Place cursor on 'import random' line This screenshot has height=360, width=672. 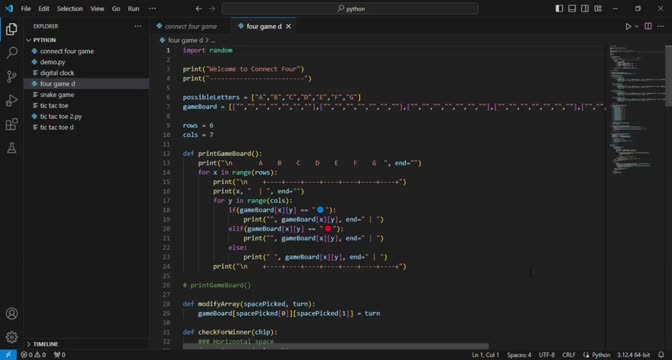(207, 51)
